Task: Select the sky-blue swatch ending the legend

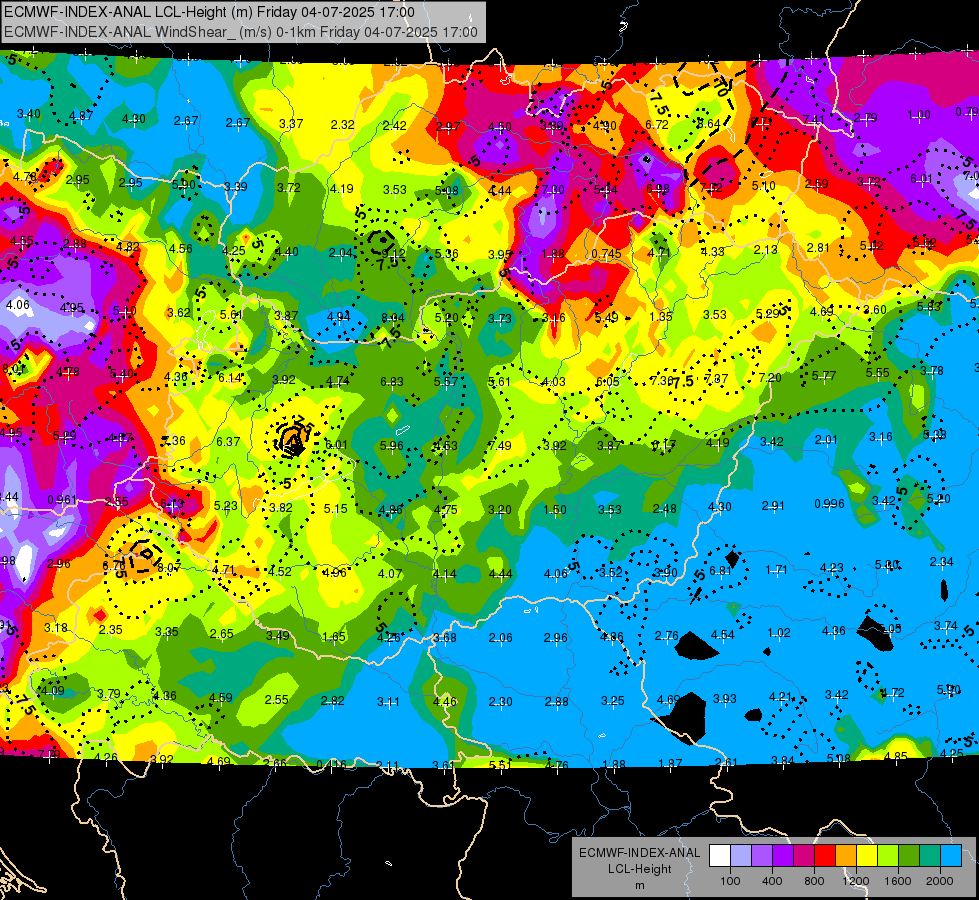Action: click(x=951, y=855)
